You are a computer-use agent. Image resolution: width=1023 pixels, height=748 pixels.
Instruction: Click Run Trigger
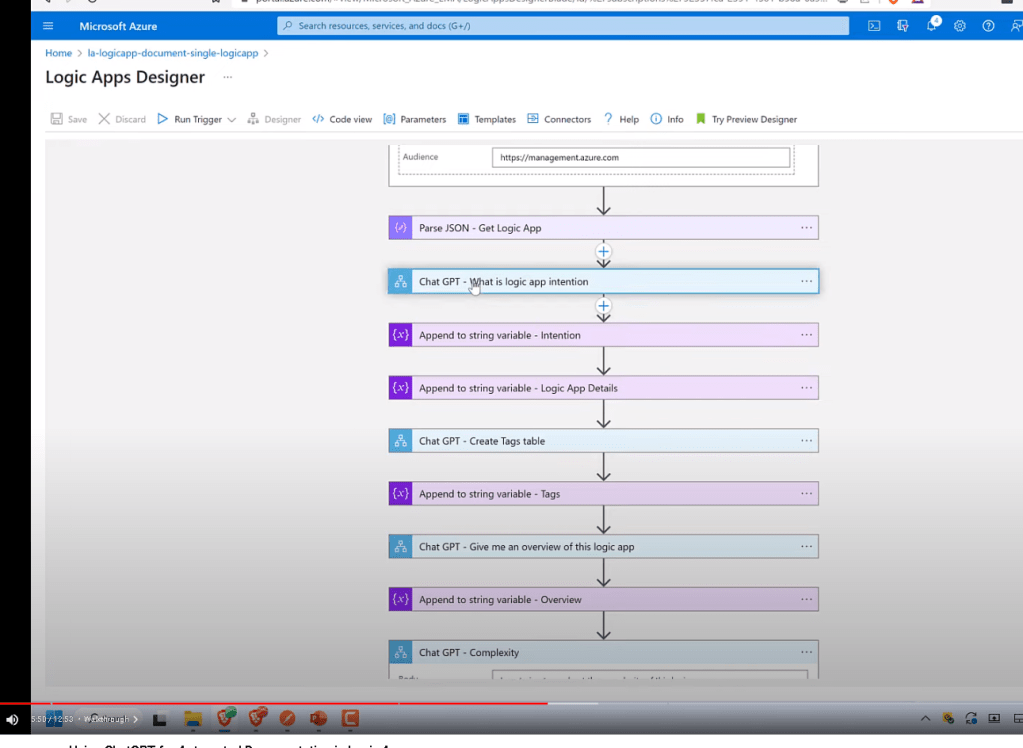190,119
